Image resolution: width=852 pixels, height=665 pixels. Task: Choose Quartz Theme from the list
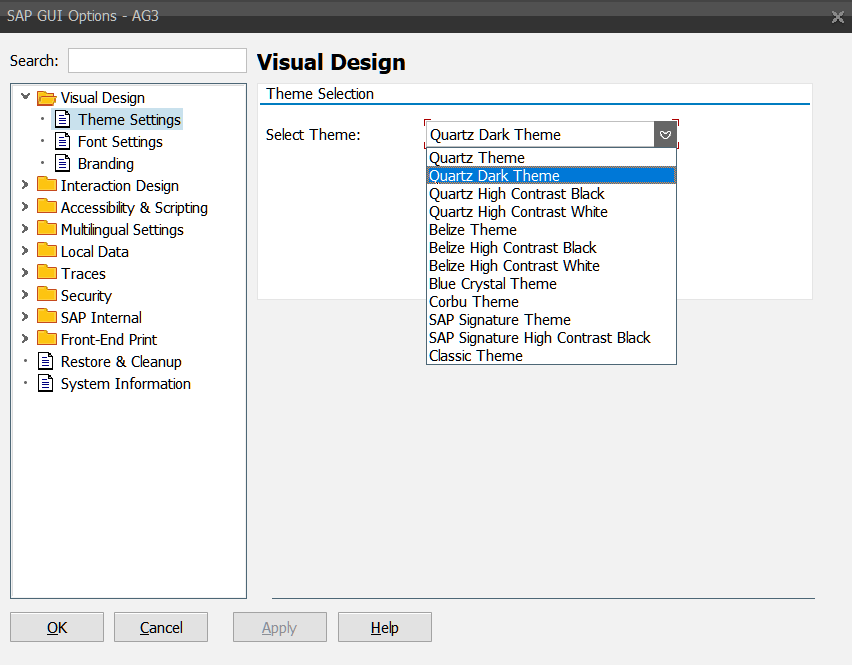point(551,158)
